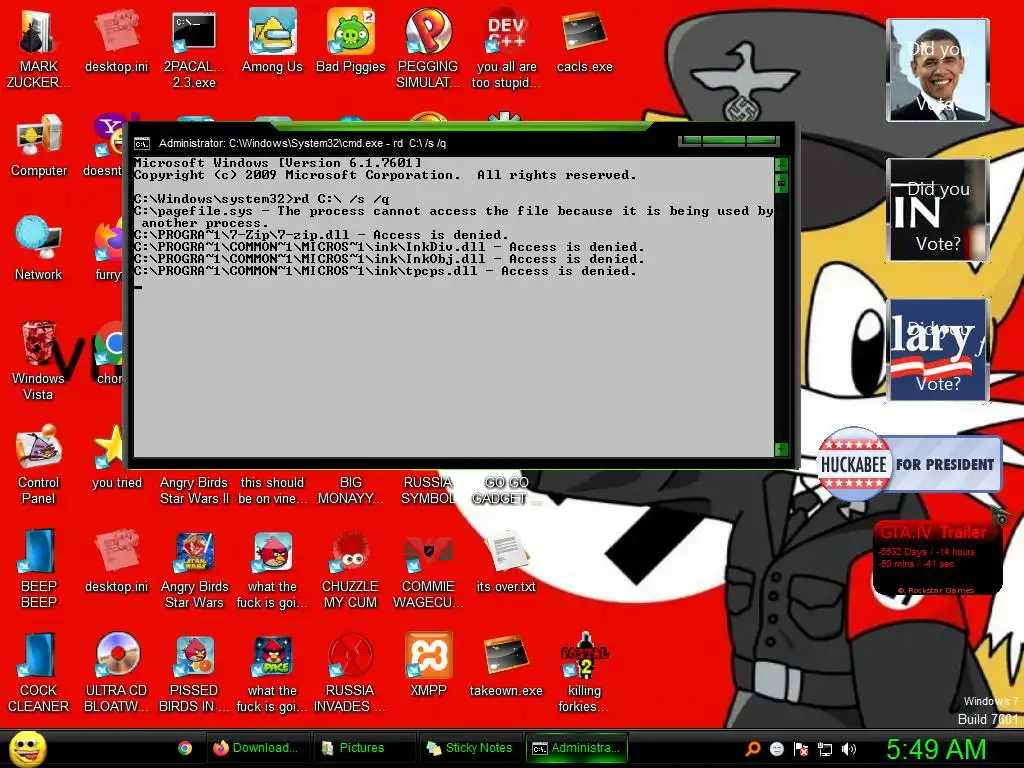Click the cmd vertical scrollbar thumb
Image resolution: width=1024 pixels, height=768 pixels.
[x=781, y=184]
